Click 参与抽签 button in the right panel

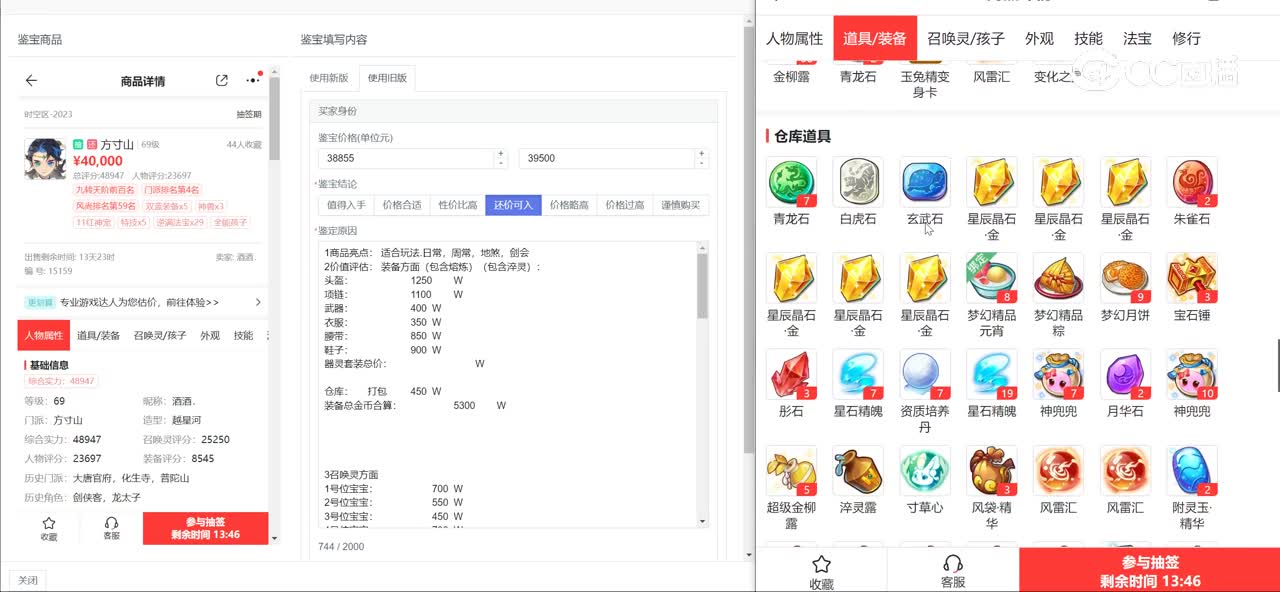[1149, 572]
